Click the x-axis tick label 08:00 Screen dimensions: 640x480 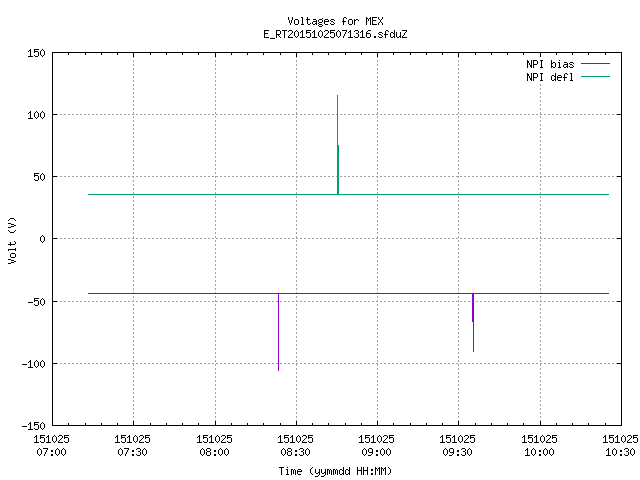[214, 452]
